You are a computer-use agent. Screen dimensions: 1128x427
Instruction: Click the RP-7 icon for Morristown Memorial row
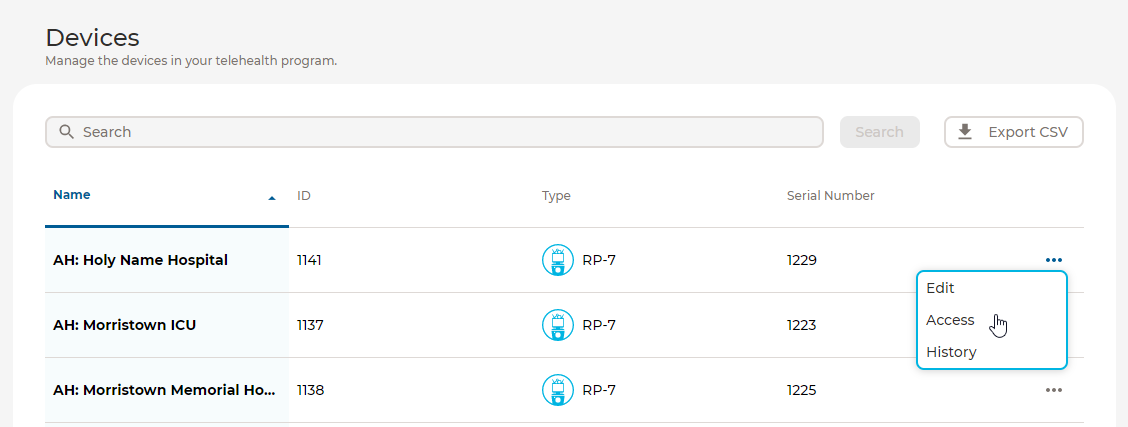(558, 390)
